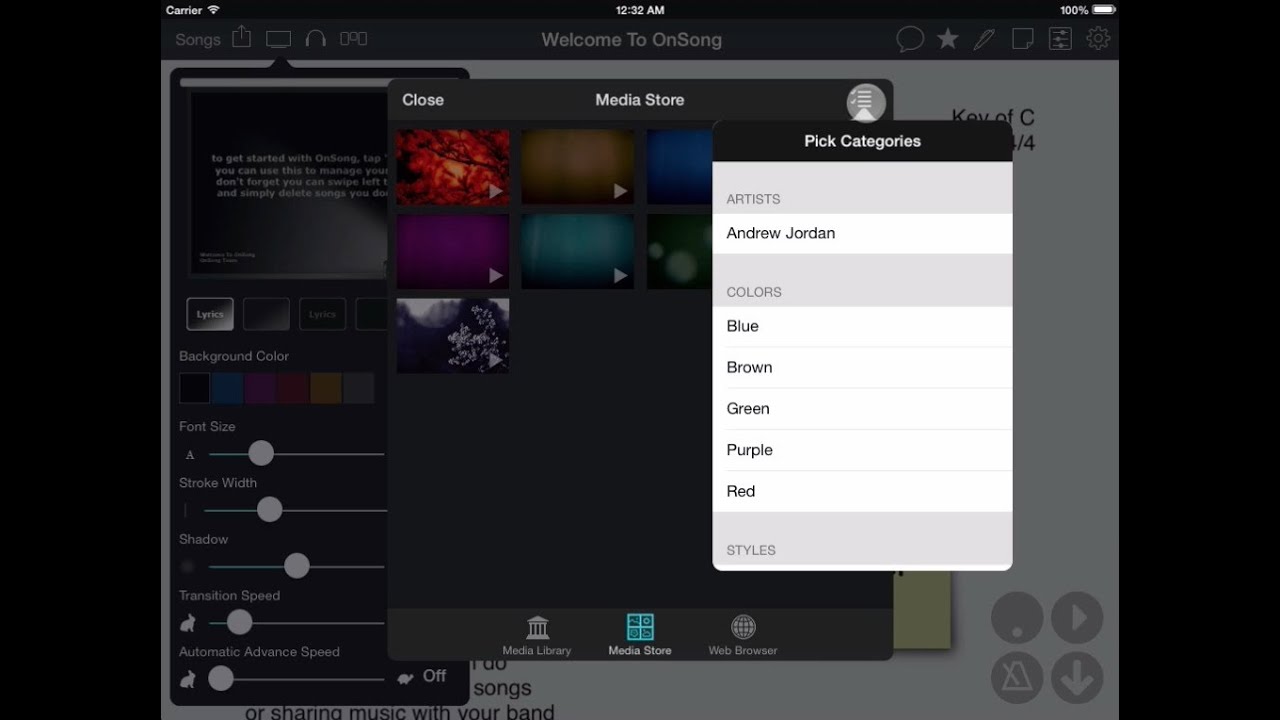Tap the shadow circle icon

(187, 566)
